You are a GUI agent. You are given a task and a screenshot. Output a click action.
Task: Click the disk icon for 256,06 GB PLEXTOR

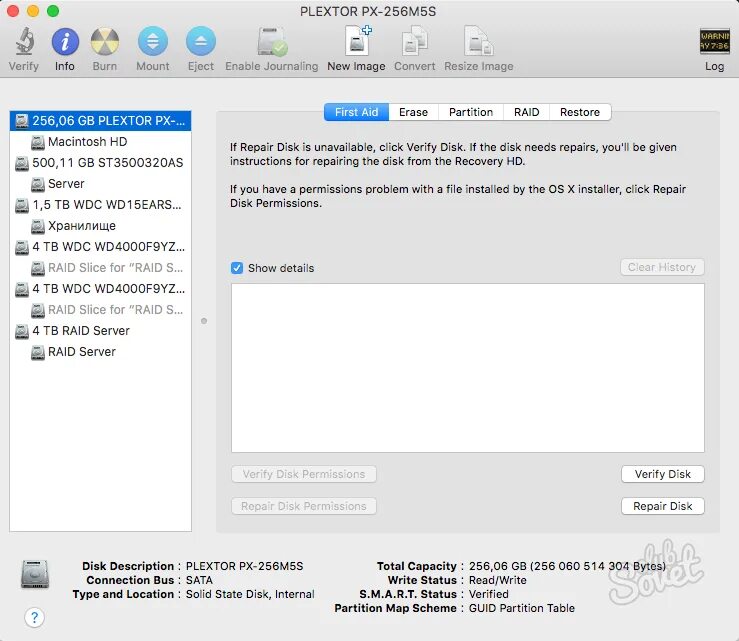22,121
